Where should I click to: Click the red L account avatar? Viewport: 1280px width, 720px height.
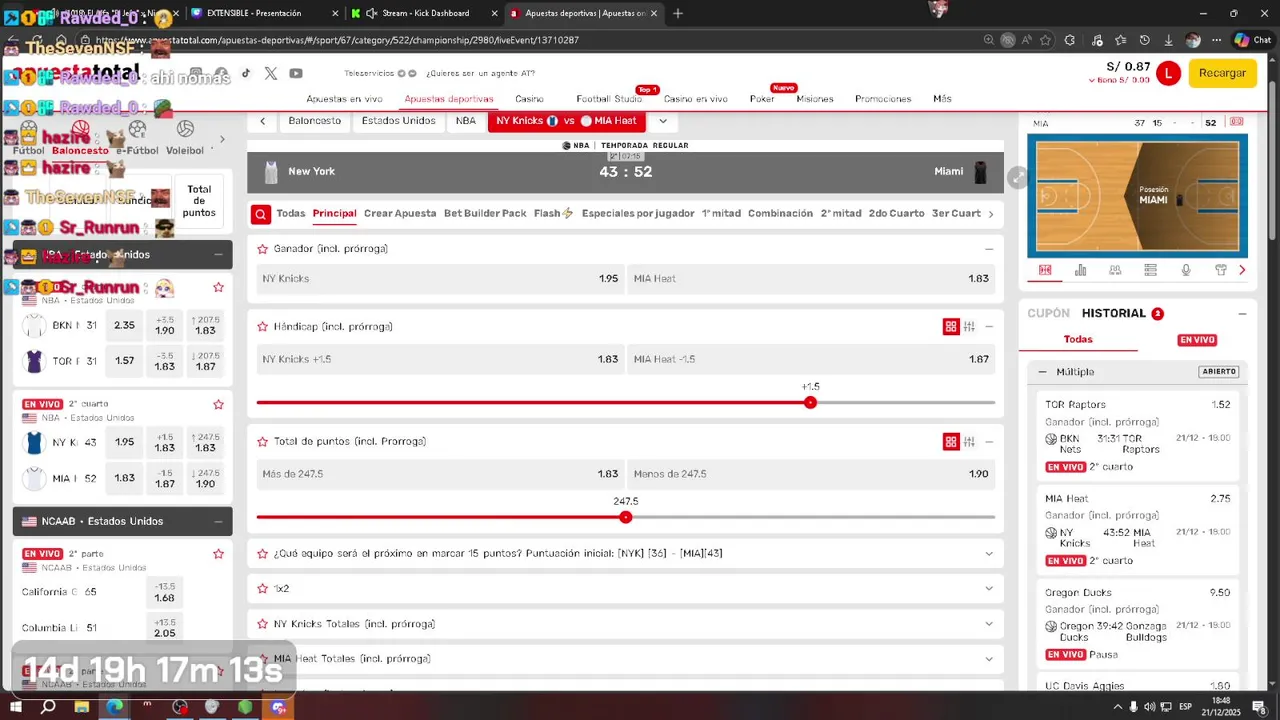click(x=1168, y=73)
